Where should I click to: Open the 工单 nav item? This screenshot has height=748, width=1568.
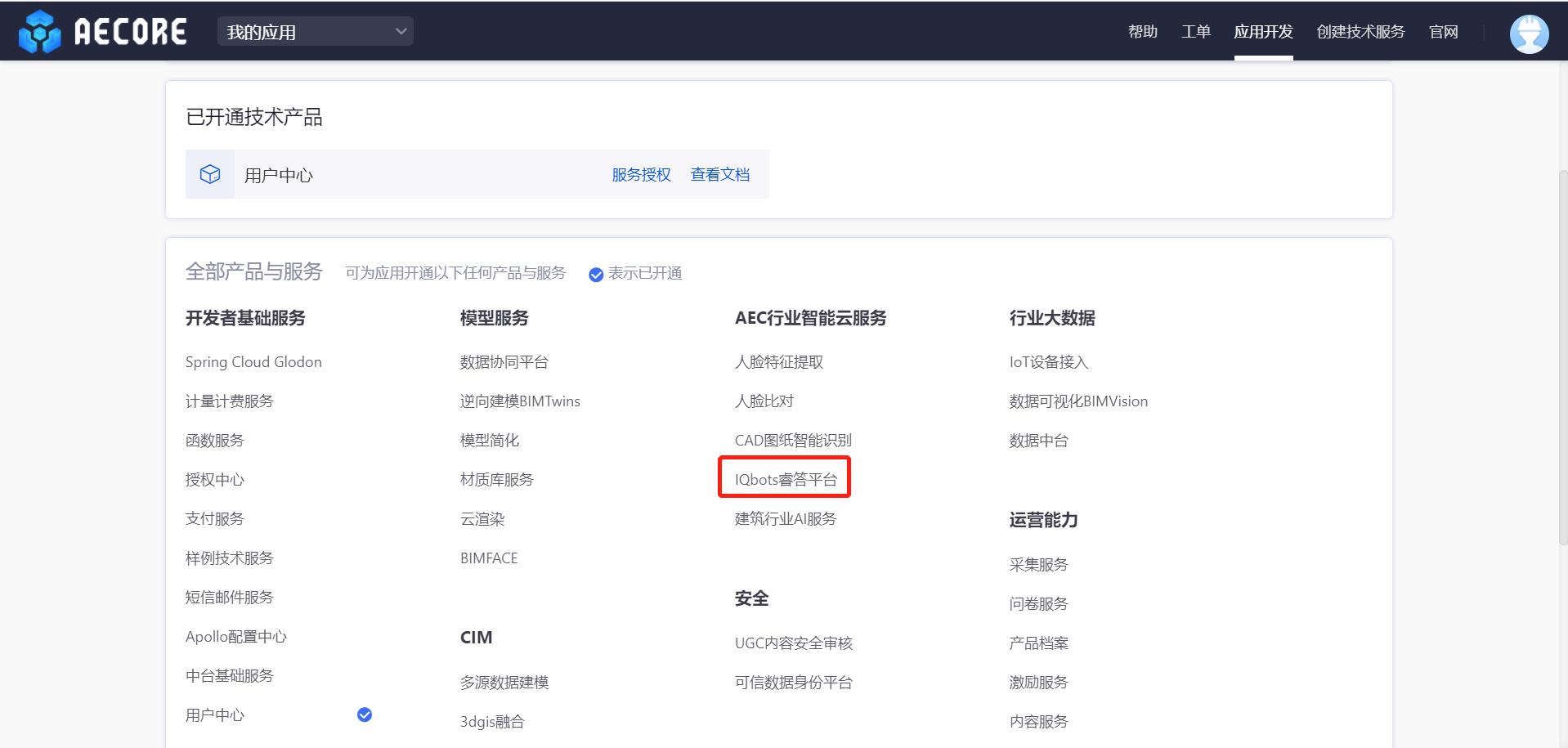point(1195,32)
